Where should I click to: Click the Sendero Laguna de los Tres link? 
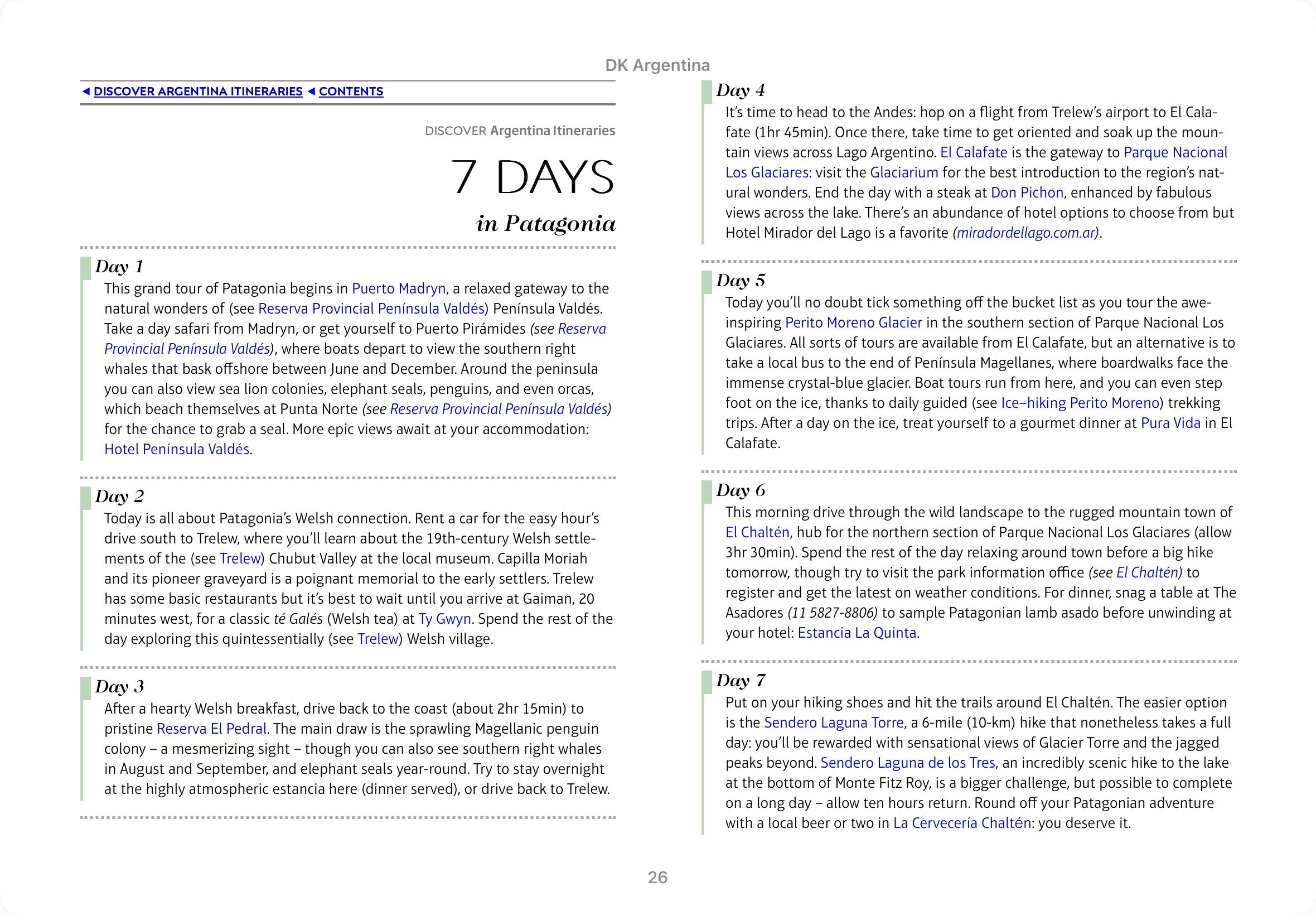(x=907, y=763)
